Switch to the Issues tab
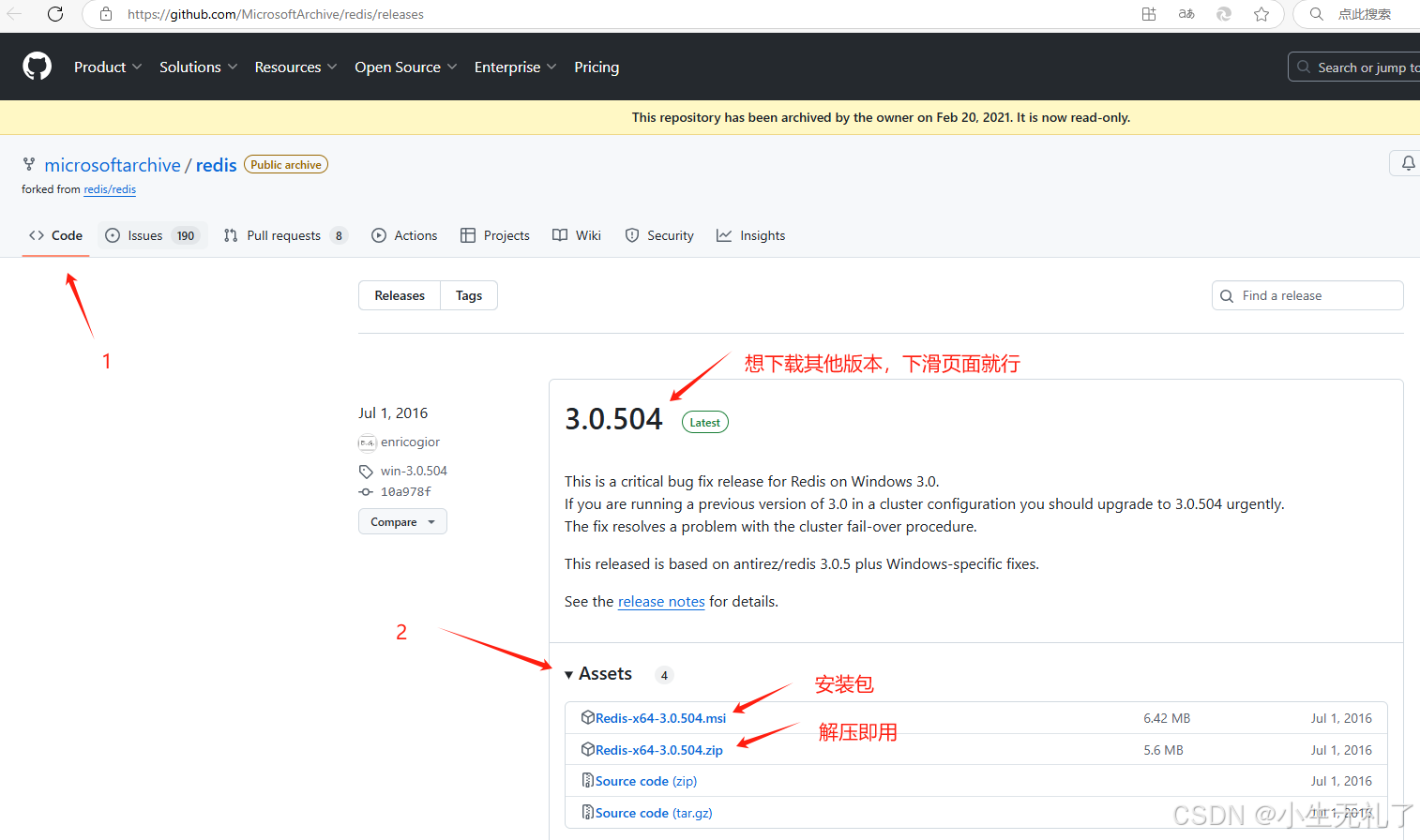The image size is (1420, 840). click(x=151, y=235)
